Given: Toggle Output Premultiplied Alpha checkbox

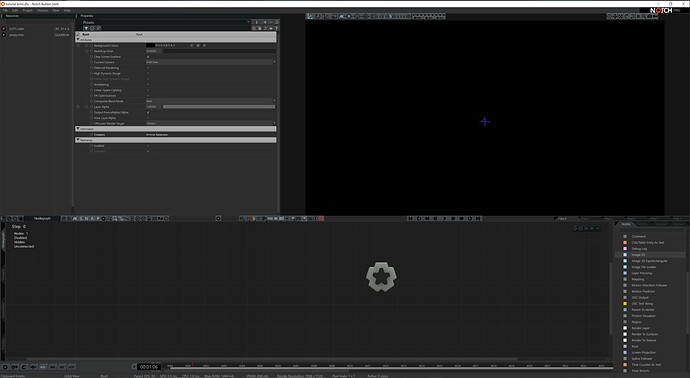Looking at the screenshot, I should tap(148, 112).
